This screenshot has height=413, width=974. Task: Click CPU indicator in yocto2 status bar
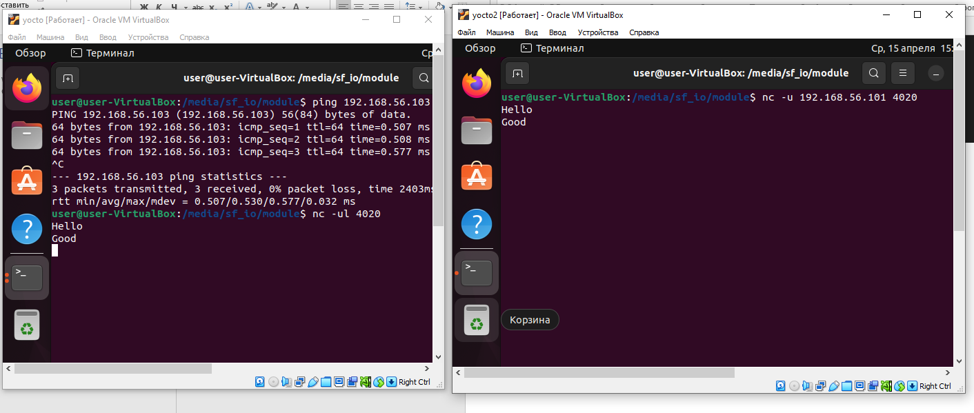(x=886, y=386)
